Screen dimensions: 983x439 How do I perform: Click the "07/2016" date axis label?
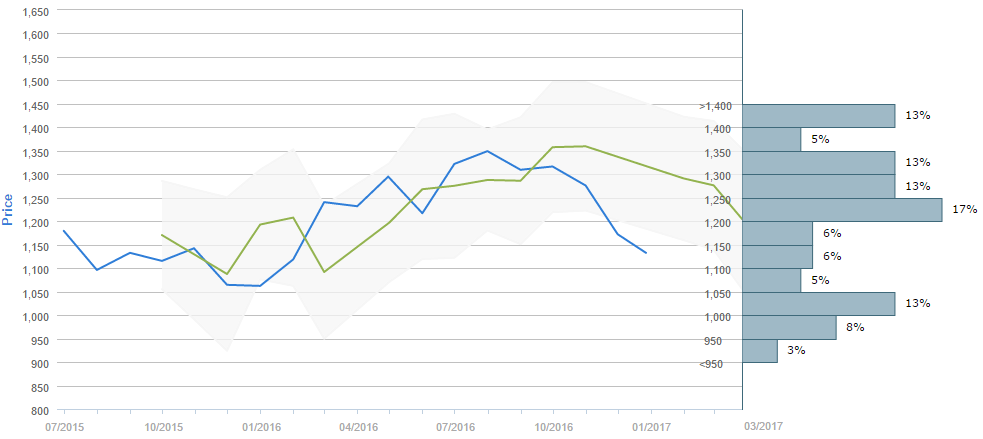pos(454,425)
